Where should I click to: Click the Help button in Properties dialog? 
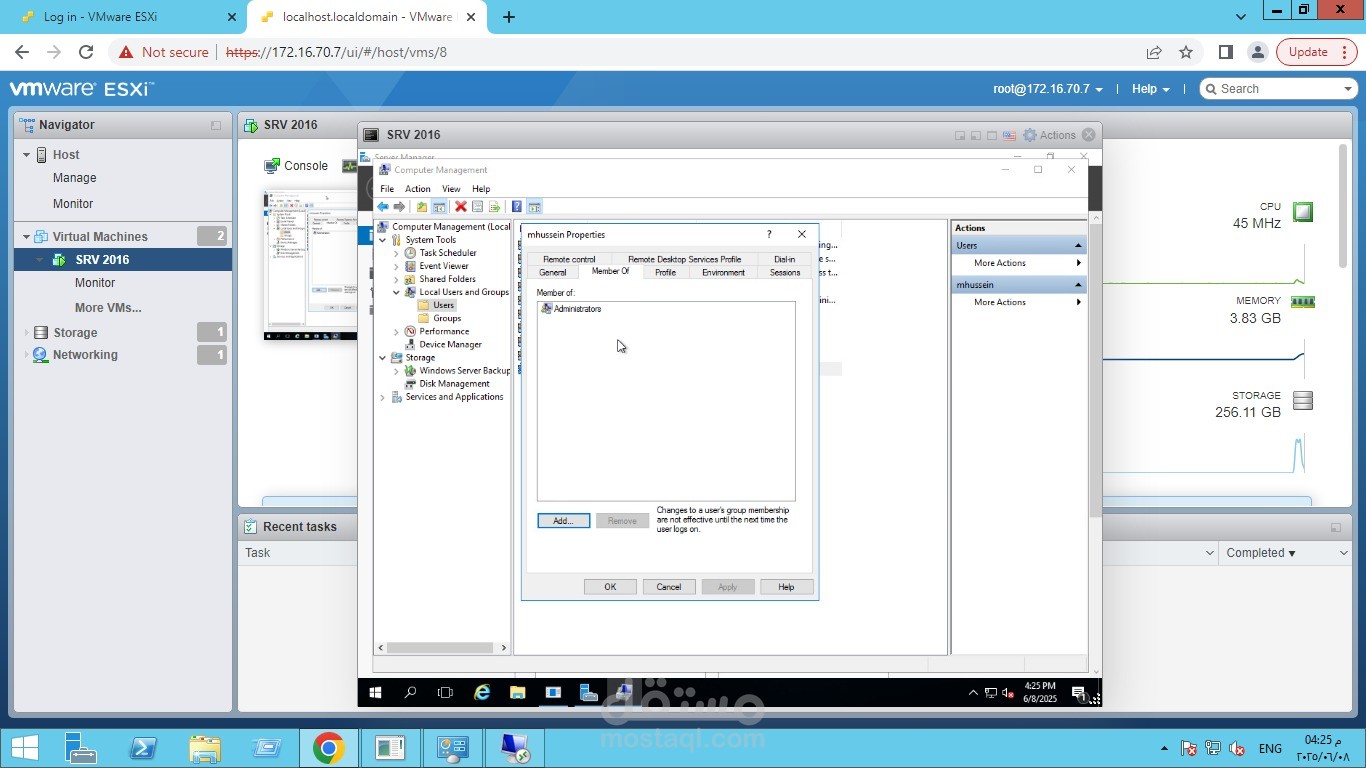click(786, 587)
